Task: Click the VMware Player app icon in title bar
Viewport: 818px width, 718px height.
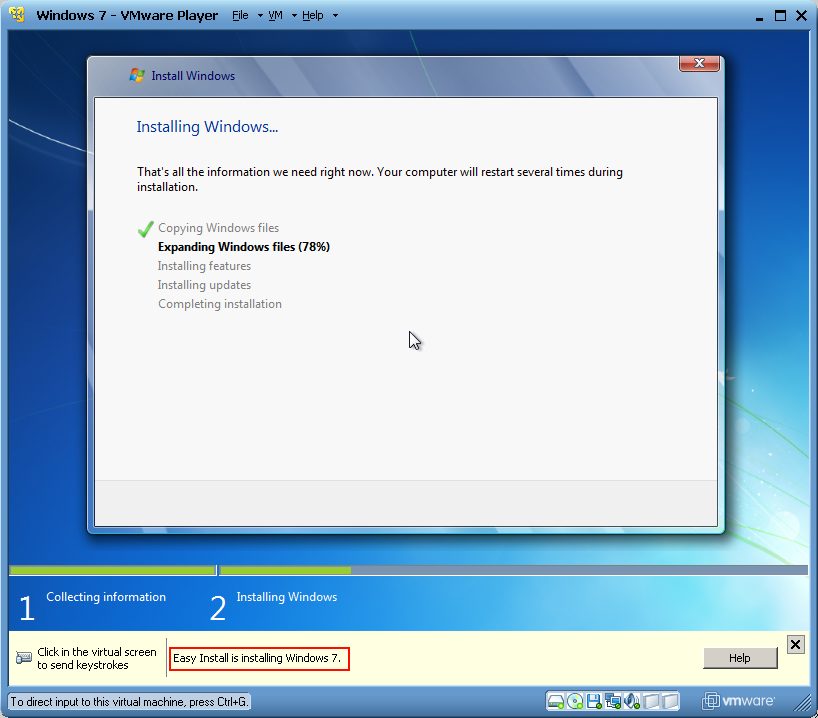Action: (x=17, y=15)
